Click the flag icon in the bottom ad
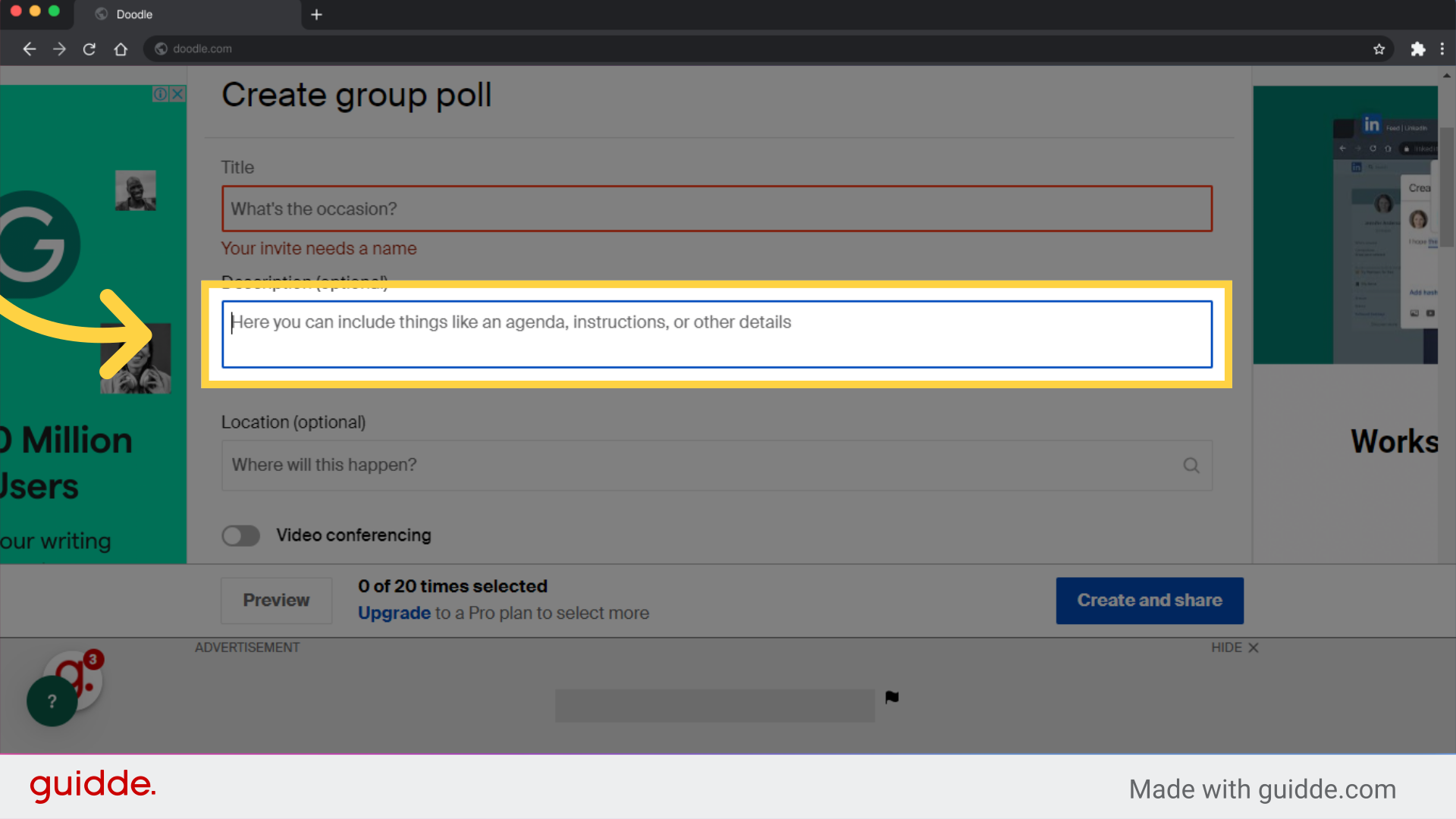The width and height of the screenshot is (1456, 819). (x=892, y=697)
